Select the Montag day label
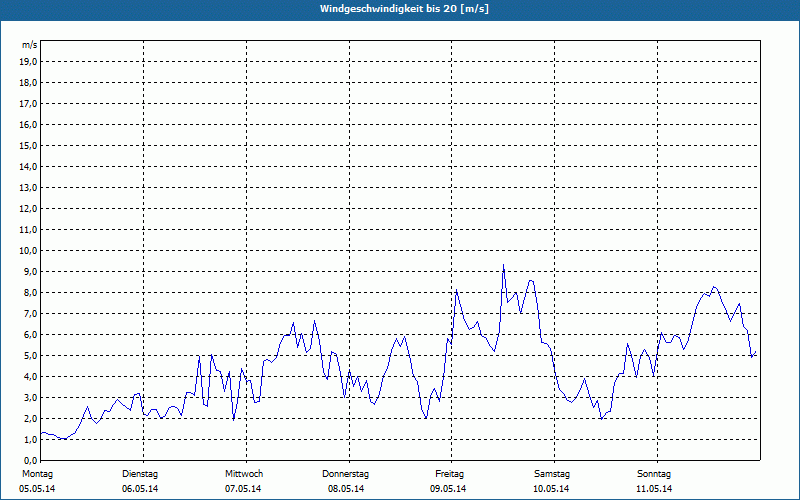This screenshot has width=800, height=500. [x=37, y=474]
